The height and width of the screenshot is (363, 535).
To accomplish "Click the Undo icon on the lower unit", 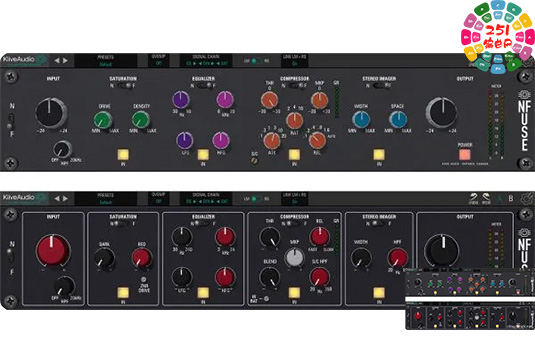I will (x=473, y=199).
